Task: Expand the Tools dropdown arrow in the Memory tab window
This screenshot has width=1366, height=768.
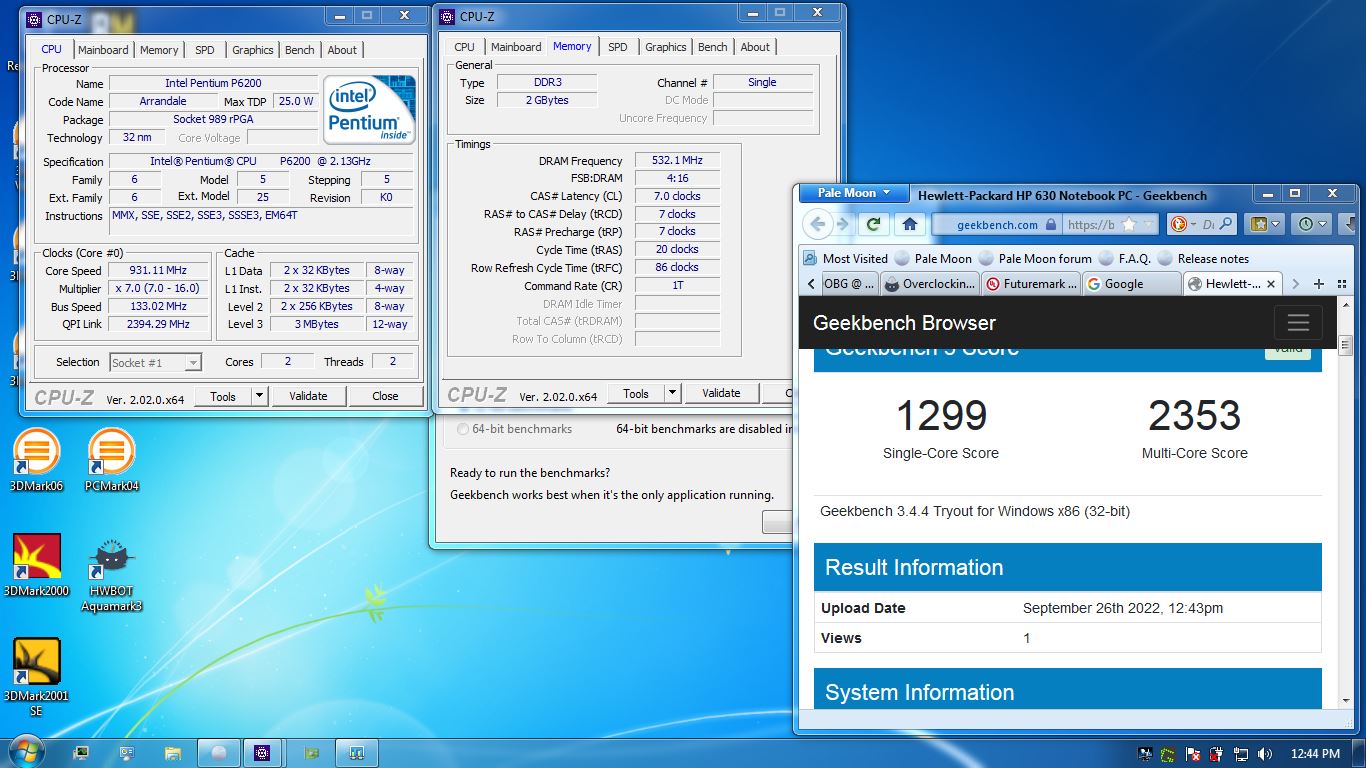Action: [672, 393]
